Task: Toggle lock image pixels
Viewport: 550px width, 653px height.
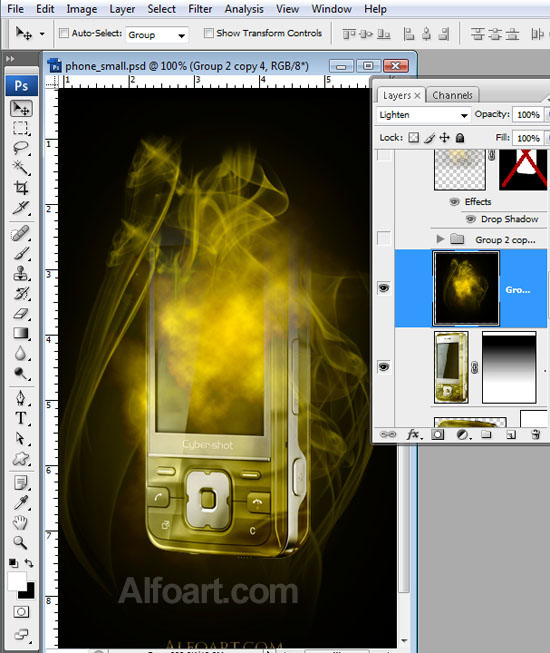Action: (430, 137)
